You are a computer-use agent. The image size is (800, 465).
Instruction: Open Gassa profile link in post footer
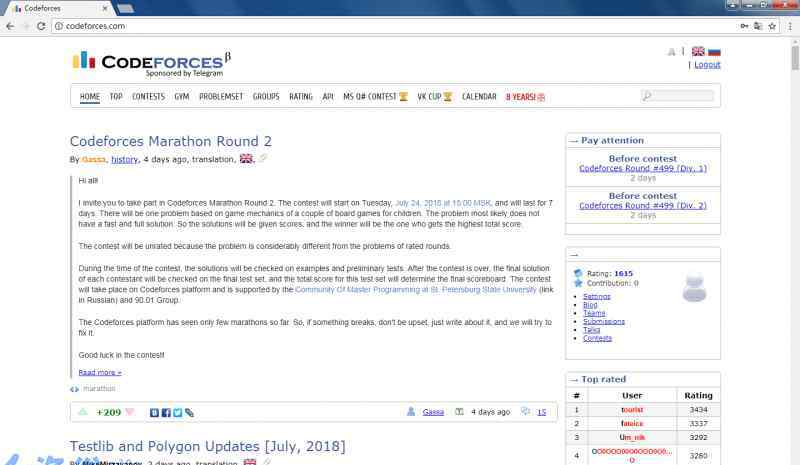[x=433, y=412]
